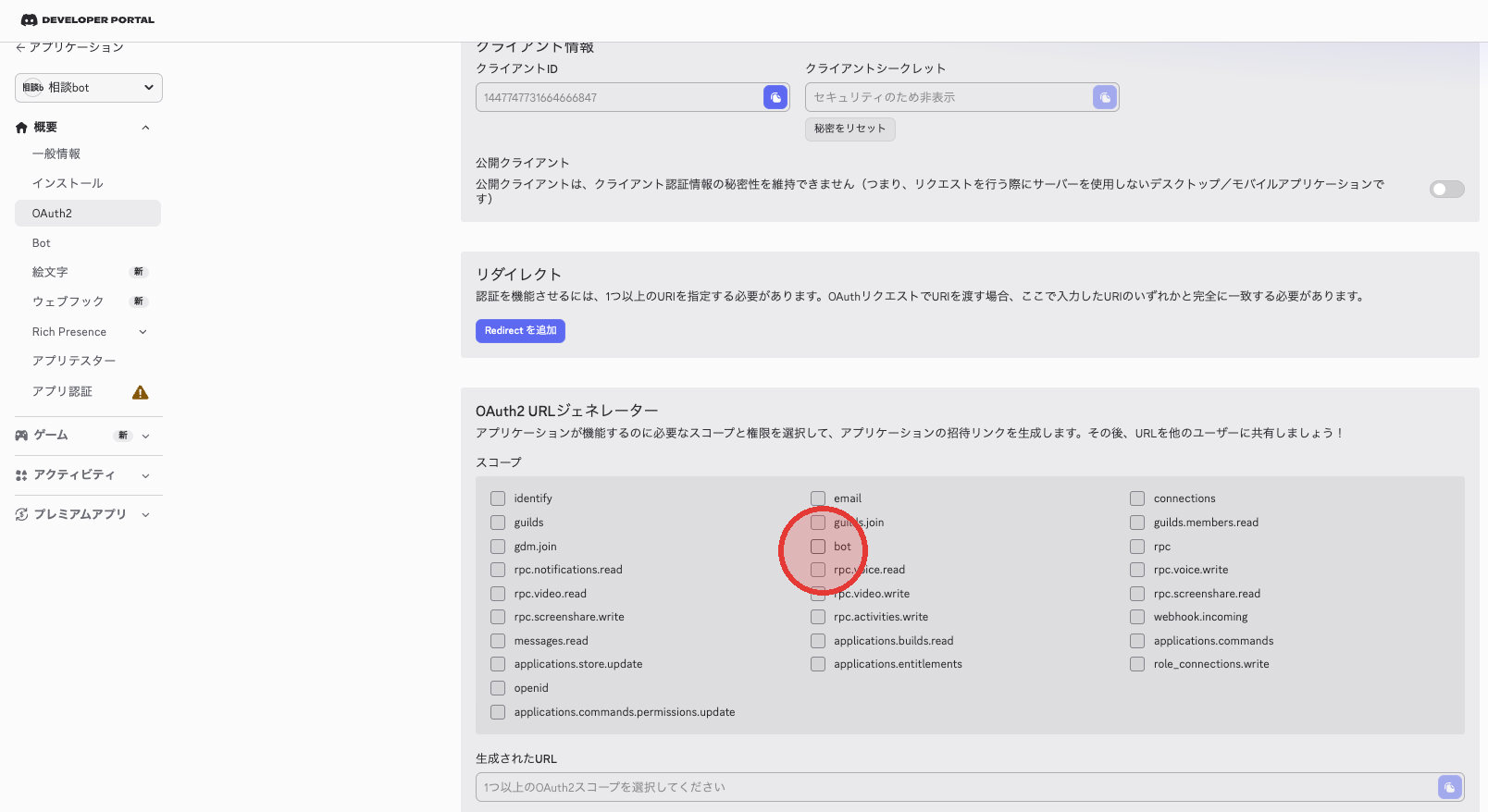This screenshot has height=812, width=1488.
Task: Check the rpc.notifications.read scope
Action: 498,570
